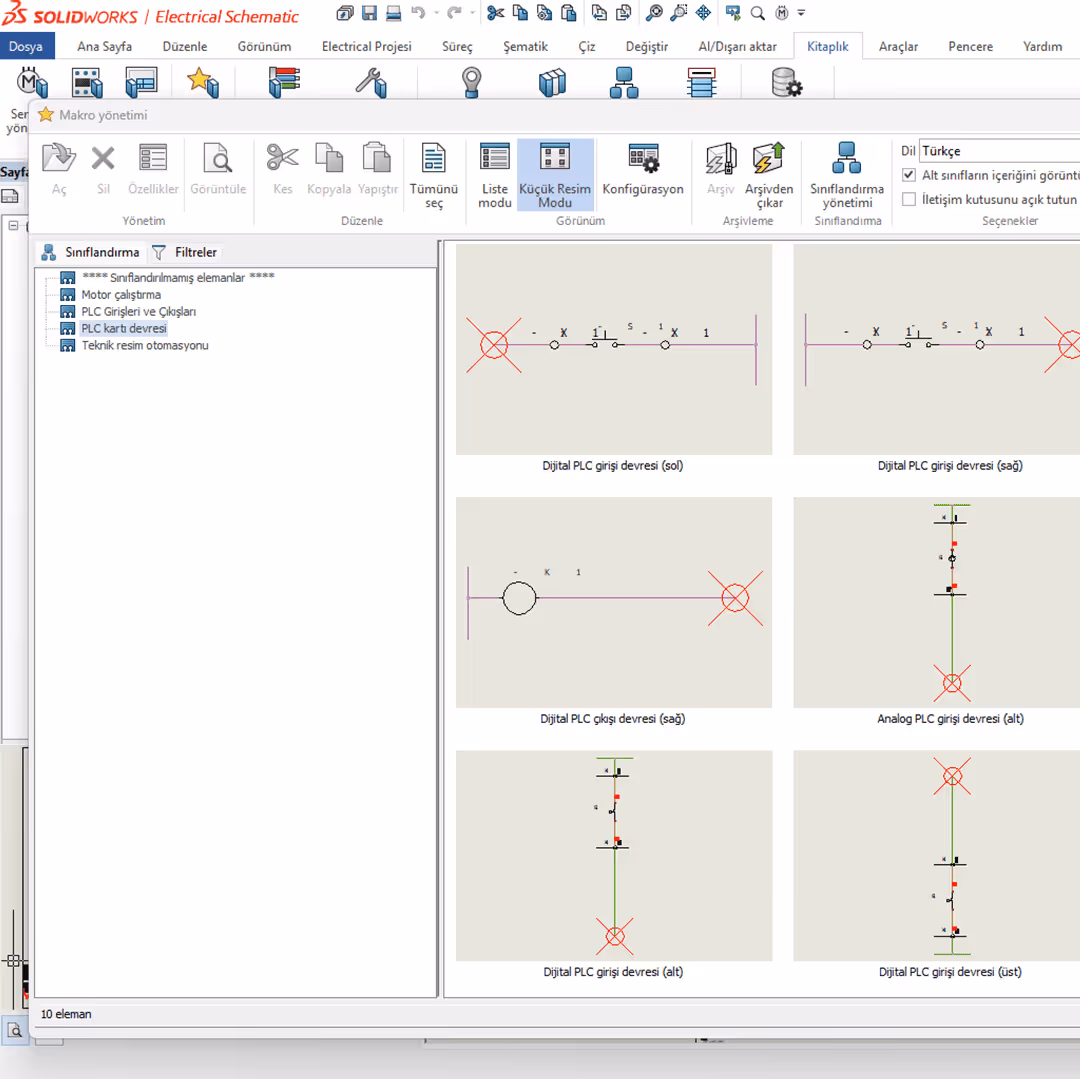Click the Aç open button
Image resolution: width=1080 pixels, height=1079 pixels.
[59, 169]
